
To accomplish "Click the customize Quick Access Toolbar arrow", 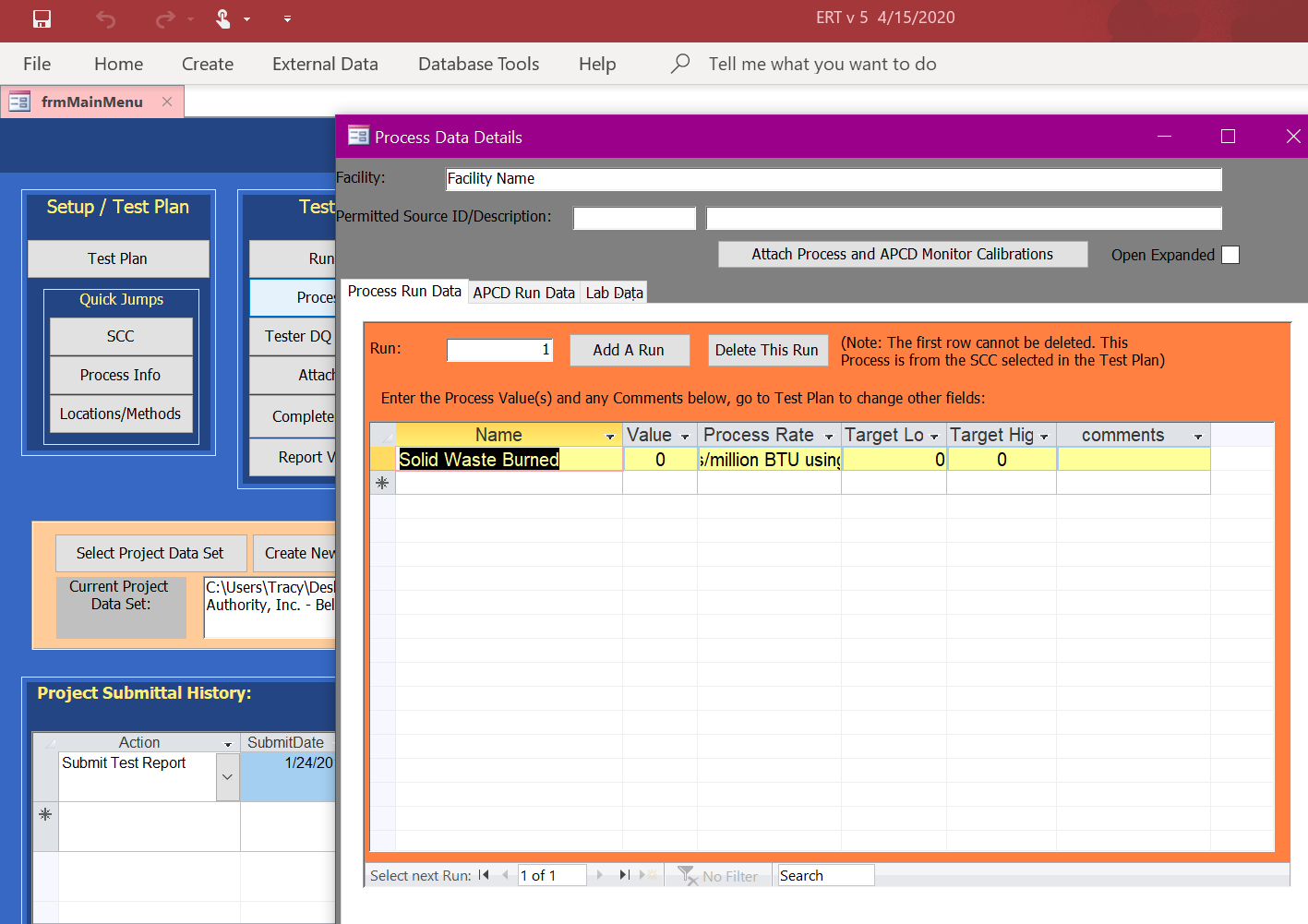I will point(287,18).
